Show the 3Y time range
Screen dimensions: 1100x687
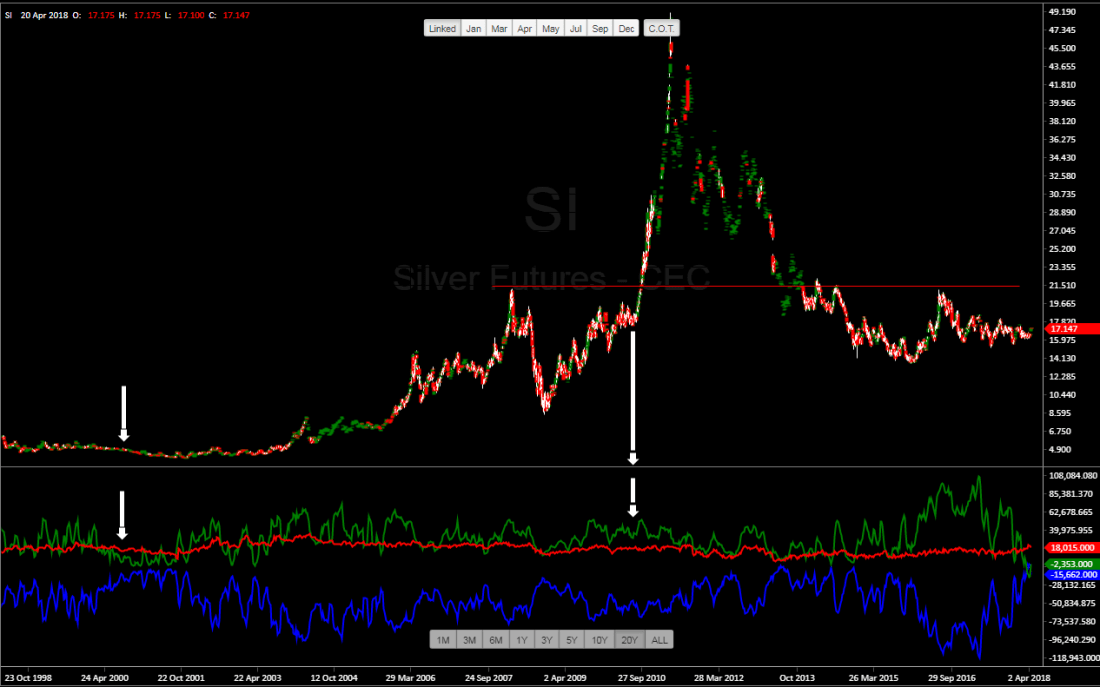click(546, 640)
